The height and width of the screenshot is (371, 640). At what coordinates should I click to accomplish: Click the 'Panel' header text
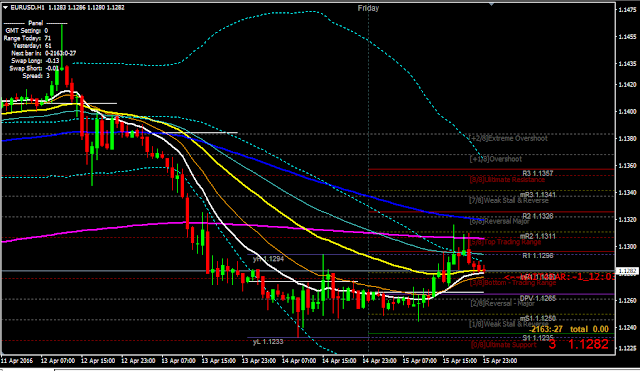coord(36,23)
